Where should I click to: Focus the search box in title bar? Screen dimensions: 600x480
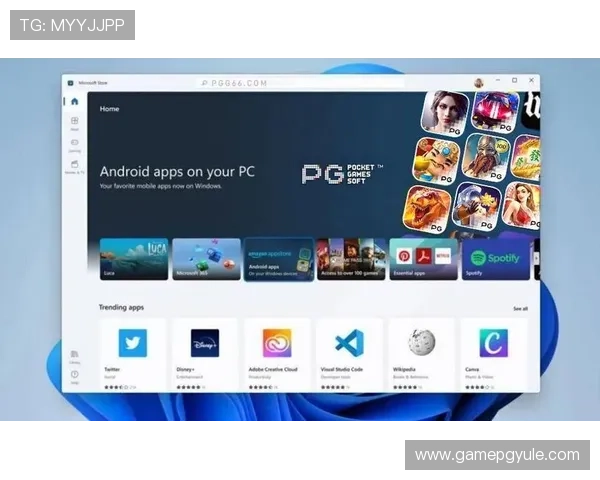coord(300,83)
